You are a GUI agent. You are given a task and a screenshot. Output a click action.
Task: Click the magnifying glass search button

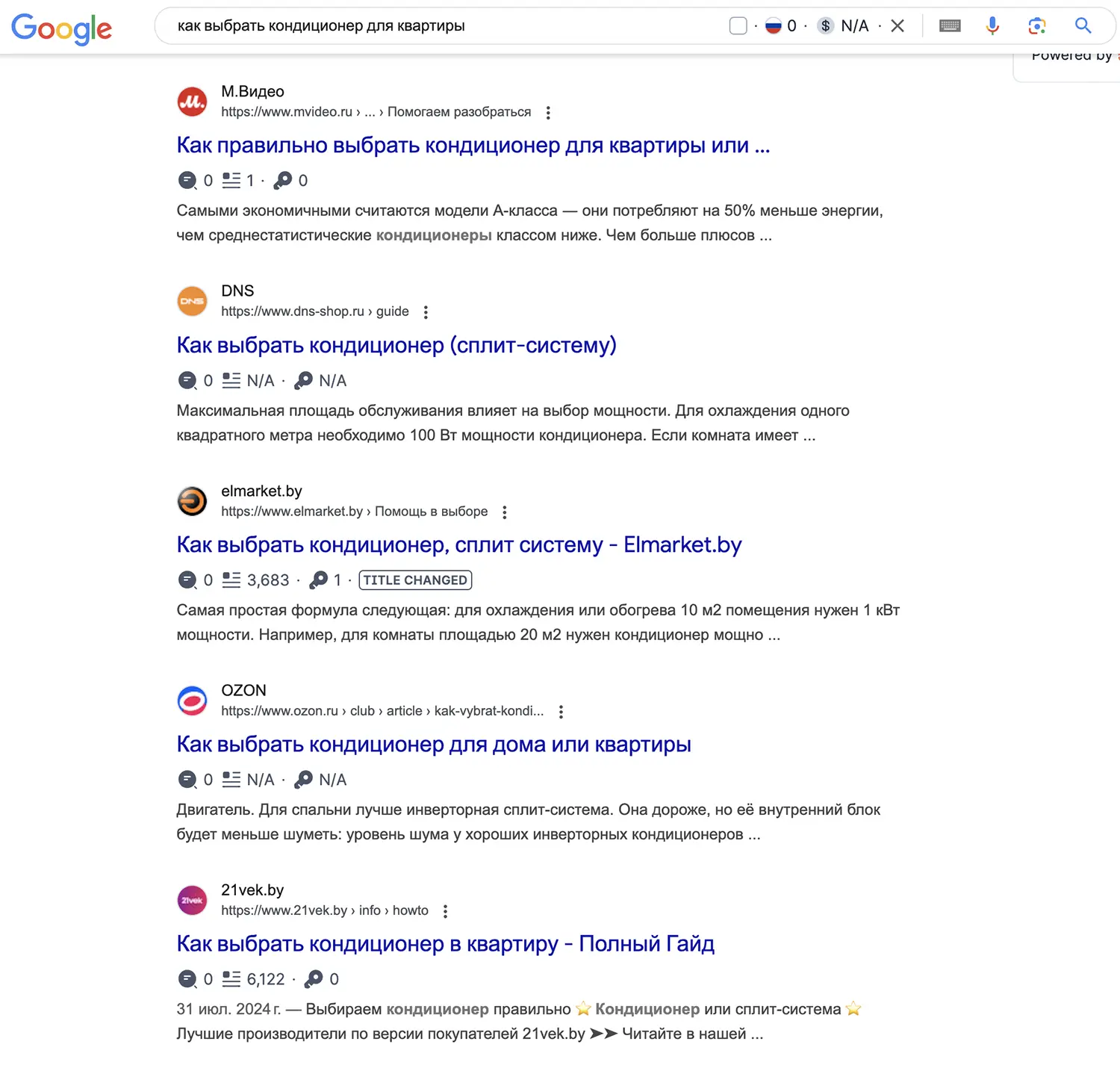point(1083,26)
